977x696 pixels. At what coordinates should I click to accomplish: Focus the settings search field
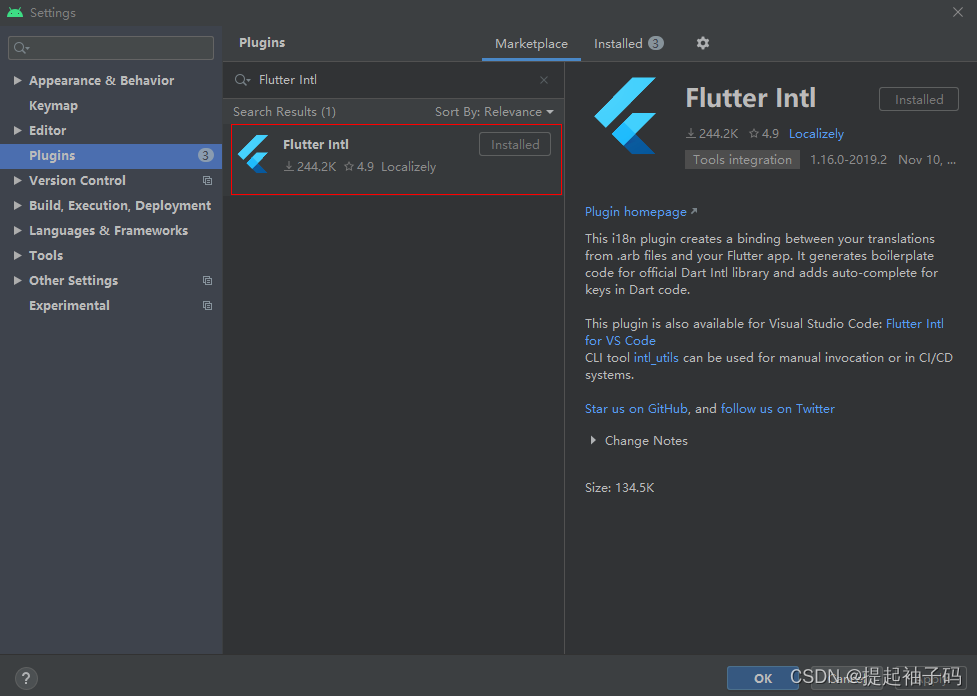[x=111, y=48]
